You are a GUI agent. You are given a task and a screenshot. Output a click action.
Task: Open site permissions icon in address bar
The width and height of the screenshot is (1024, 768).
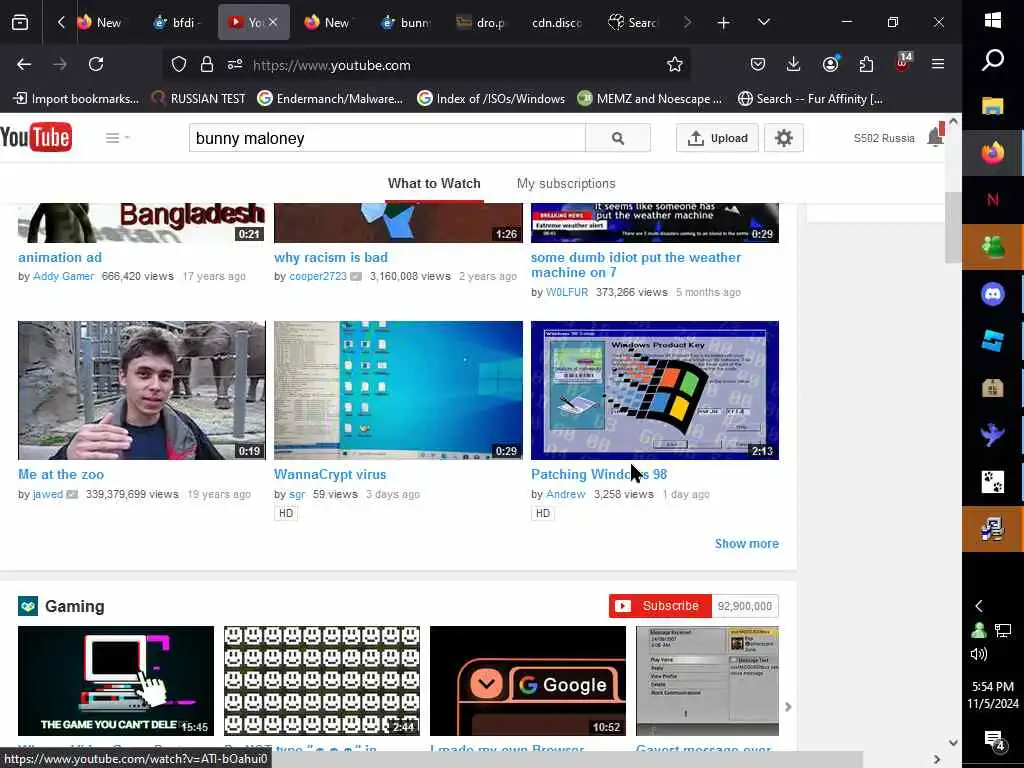[235, 64]
